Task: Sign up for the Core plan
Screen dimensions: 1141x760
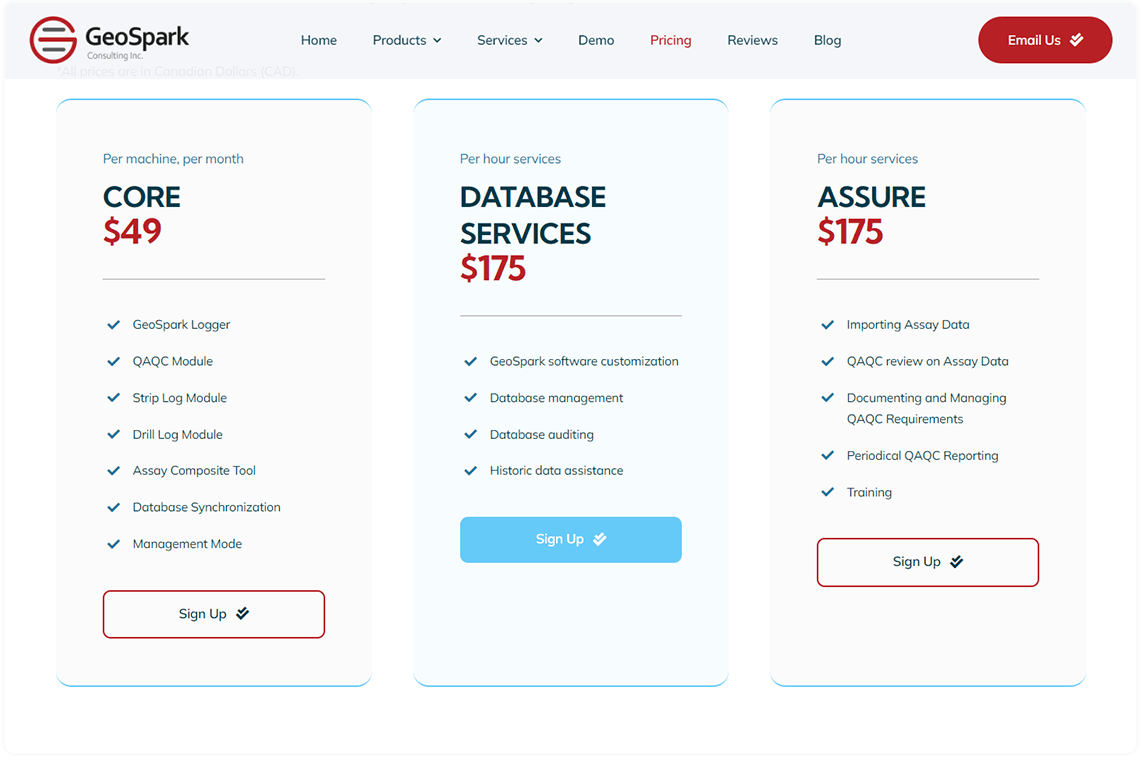Action: coord(214,614)
